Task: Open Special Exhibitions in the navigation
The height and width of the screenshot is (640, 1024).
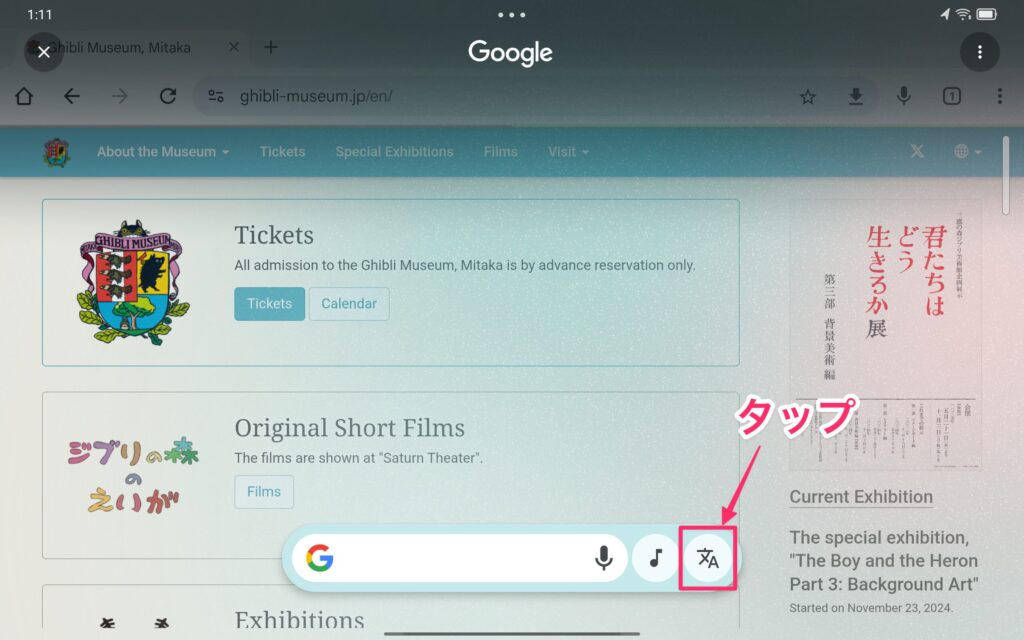Action: (394, 152)
